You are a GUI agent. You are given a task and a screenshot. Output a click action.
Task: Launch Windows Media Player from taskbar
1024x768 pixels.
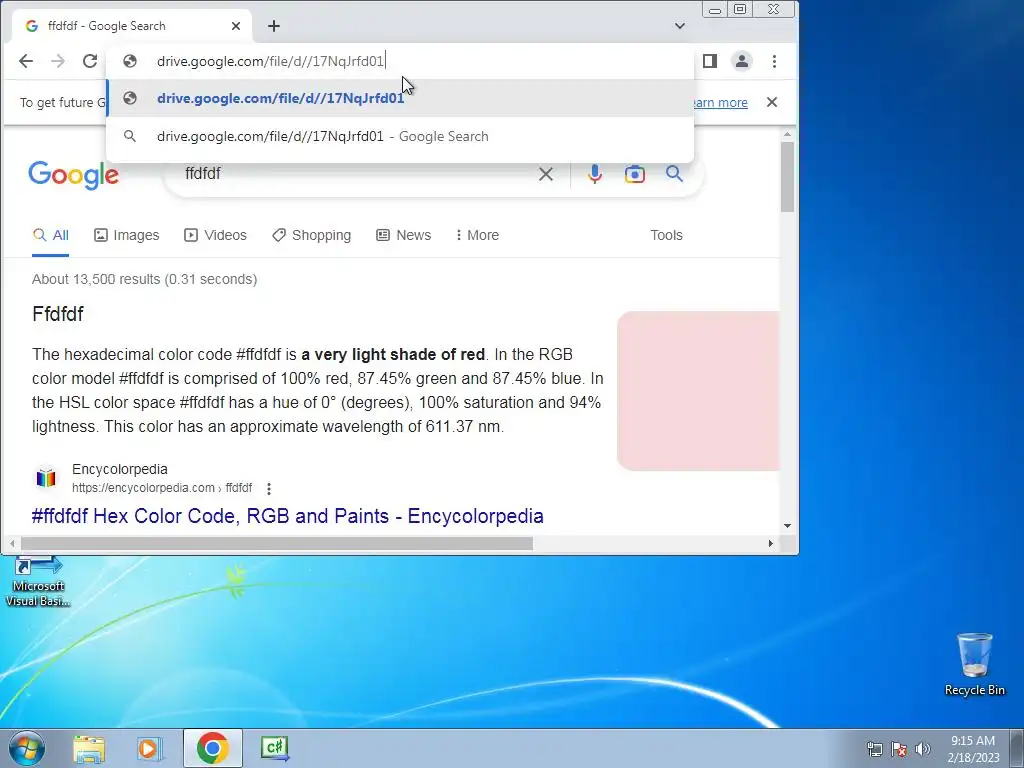click(x=150, y=748)
